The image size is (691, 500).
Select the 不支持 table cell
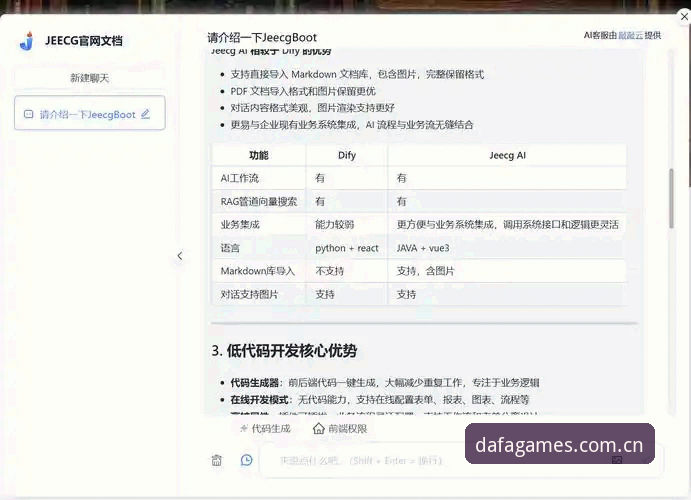[347, 271]
